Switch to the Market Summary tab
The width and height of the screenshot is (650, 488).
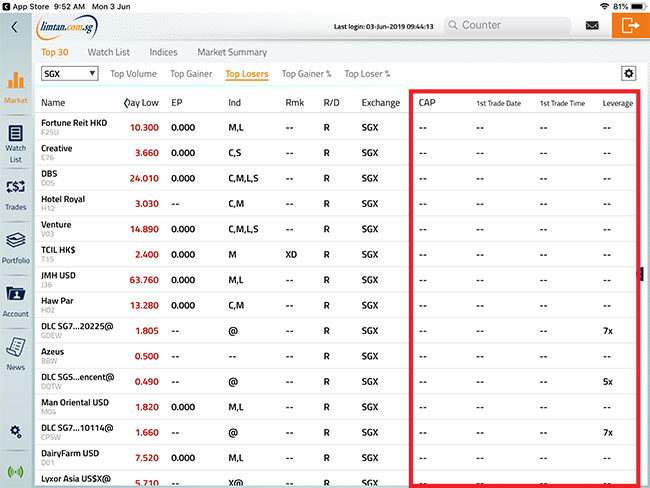(232, 52)
